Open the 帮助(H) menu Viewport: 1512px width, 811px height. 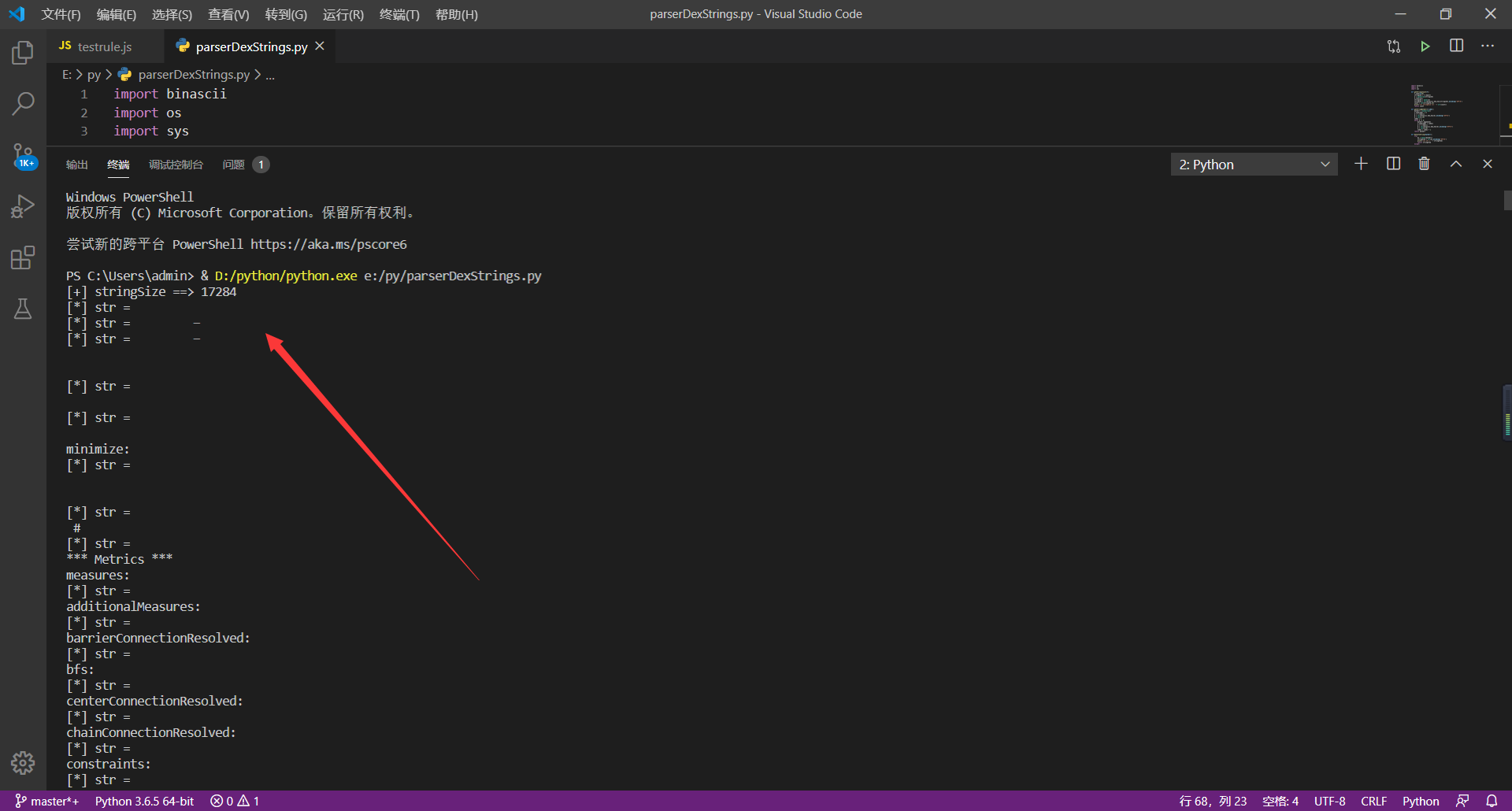point(457,14)
